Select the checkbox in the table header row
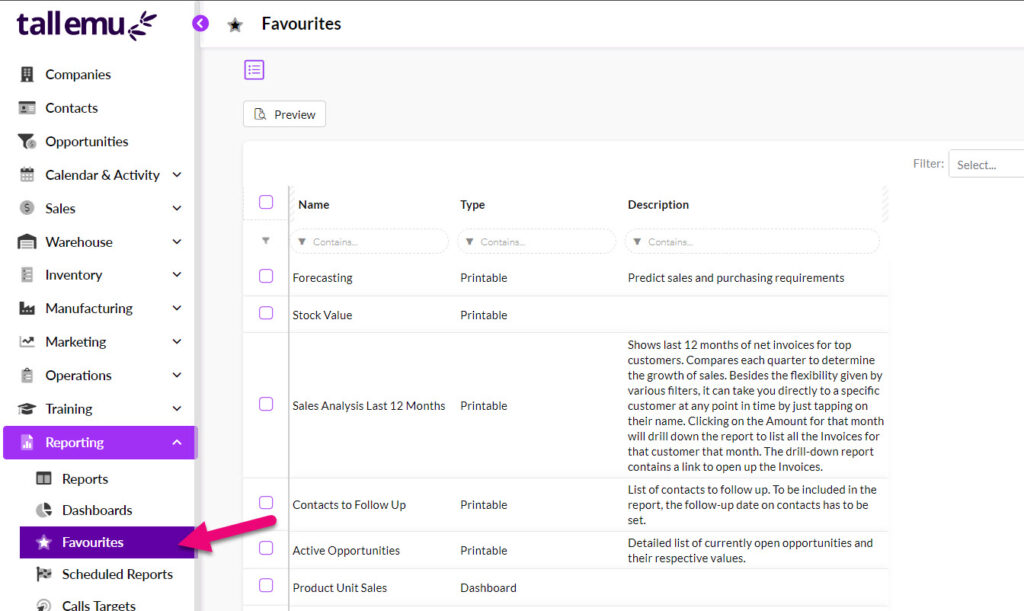Viewport: 1024px width, 611px height. [265, 200]
